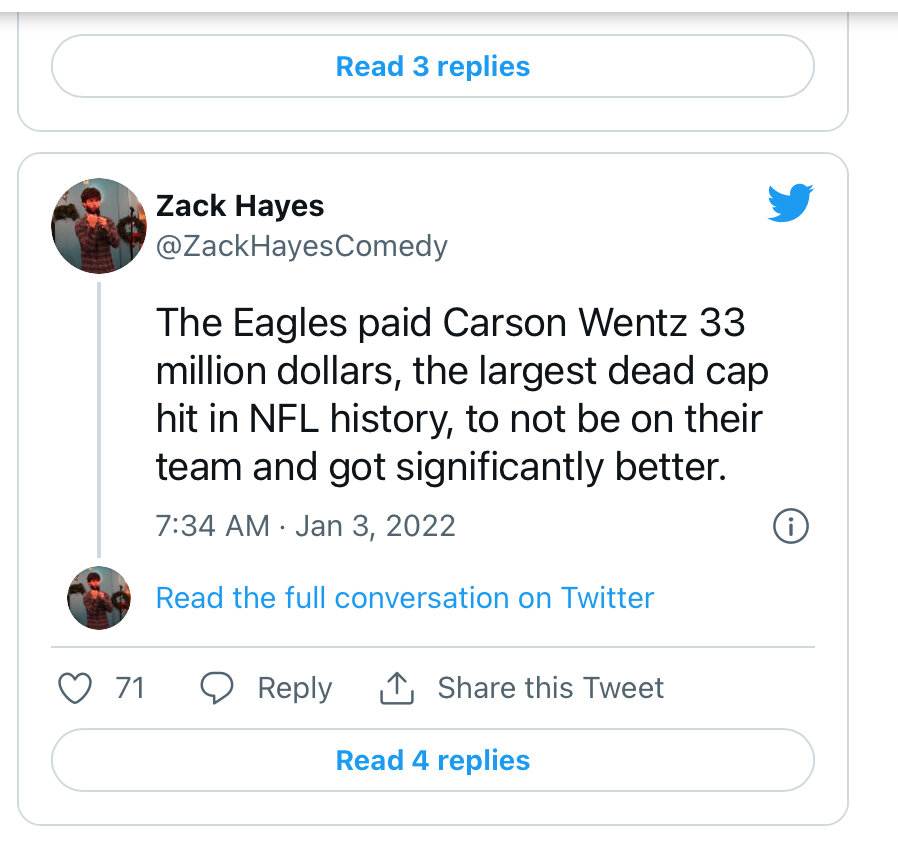
Task: Open Read the full conversation on Twitter
Action: (404, 598)
